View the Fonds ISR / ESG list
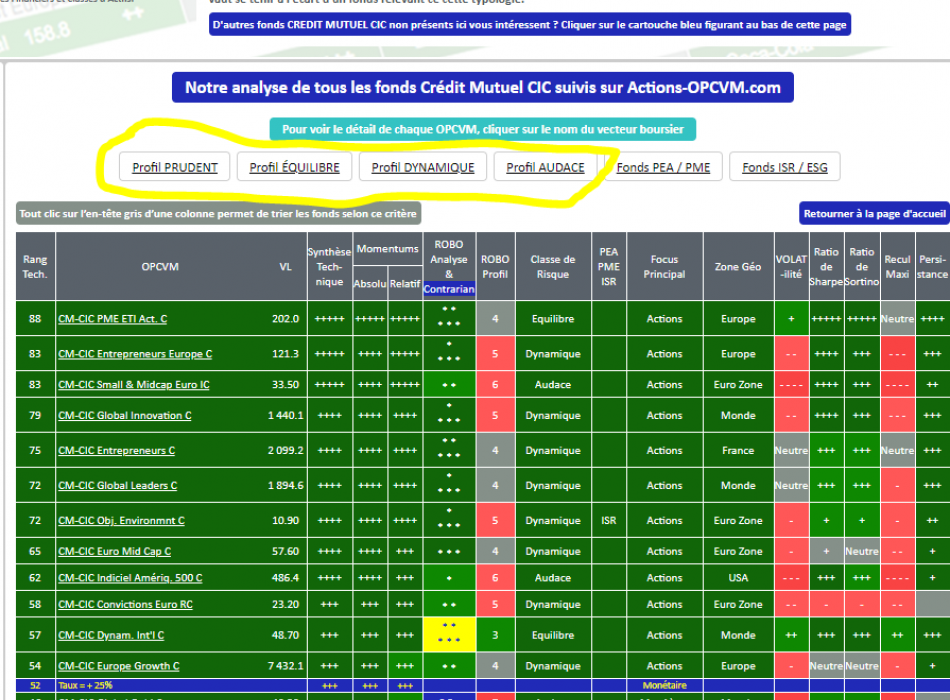Image resolution: width=950 pixels, height=700 pixels. (785, 167)
